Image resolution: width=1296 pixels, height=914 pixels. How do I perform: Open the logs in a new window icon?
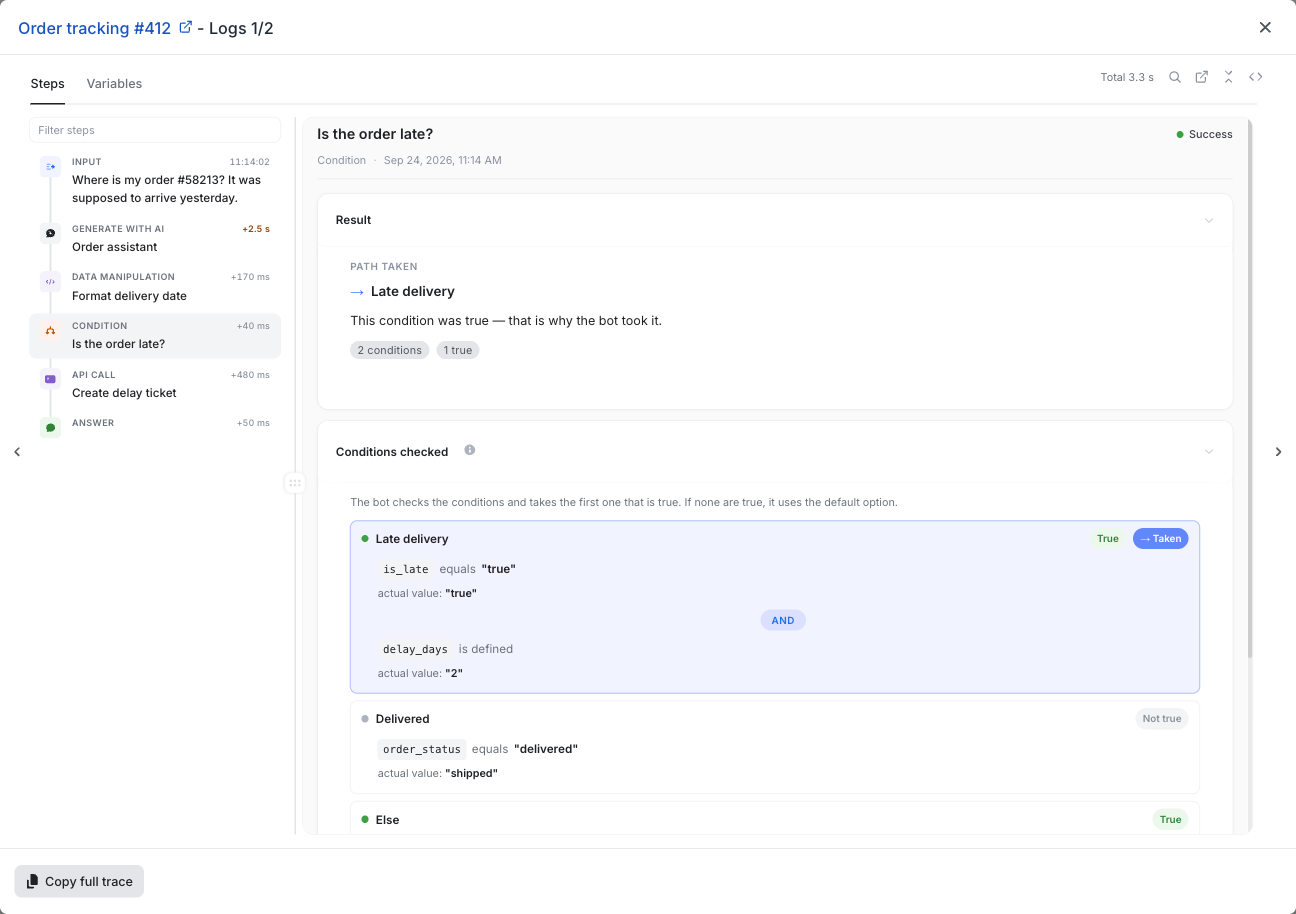1202,77
